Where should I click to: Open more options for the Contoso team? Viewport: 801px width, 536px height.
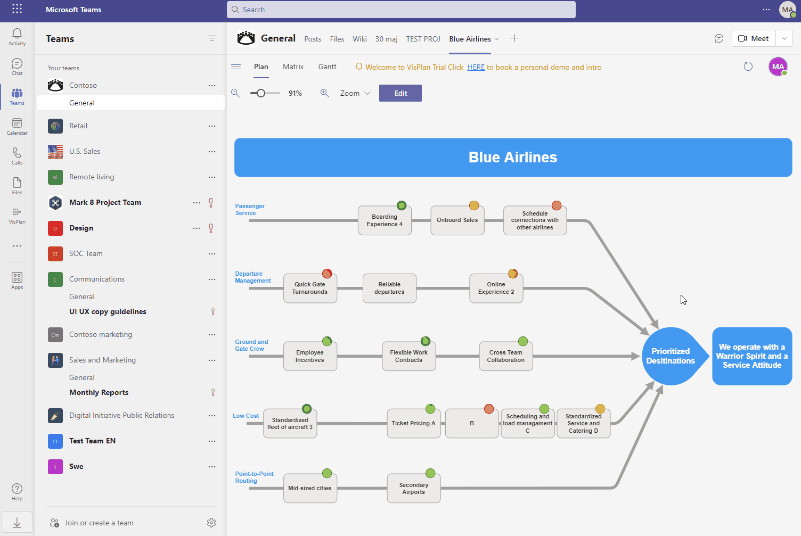(212, 85)
